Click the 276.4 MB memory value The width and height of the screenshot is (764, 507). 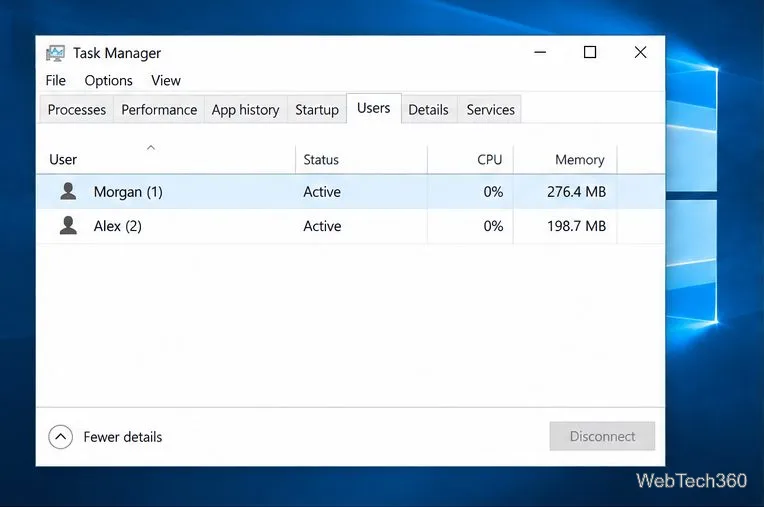pyautogui.click(x=576, y=192)
